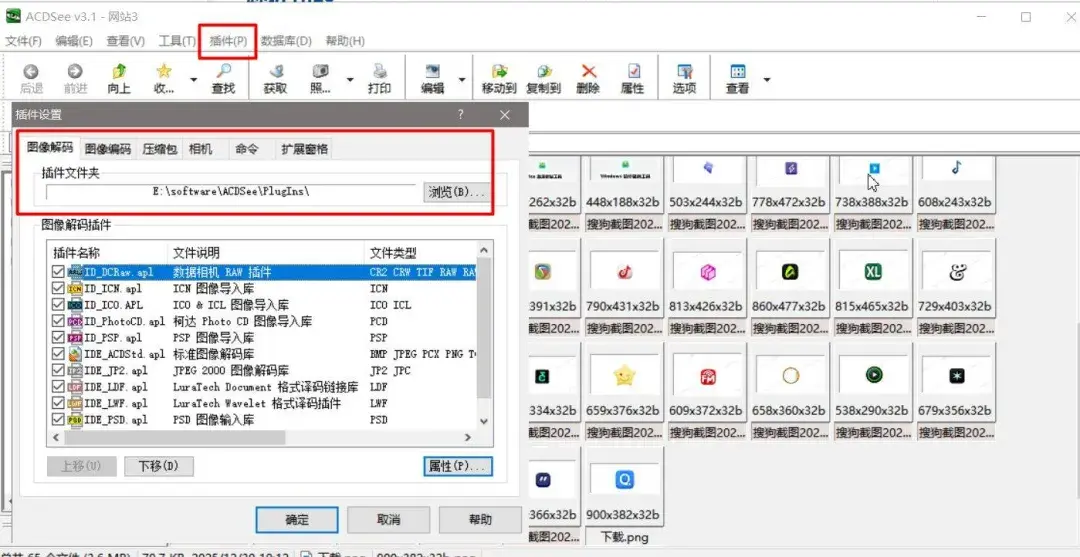This screenshot has height=557, width=1080.
Task: Open the 查看(V) menu
Action: pyautogui.click(x=125, y=41)
